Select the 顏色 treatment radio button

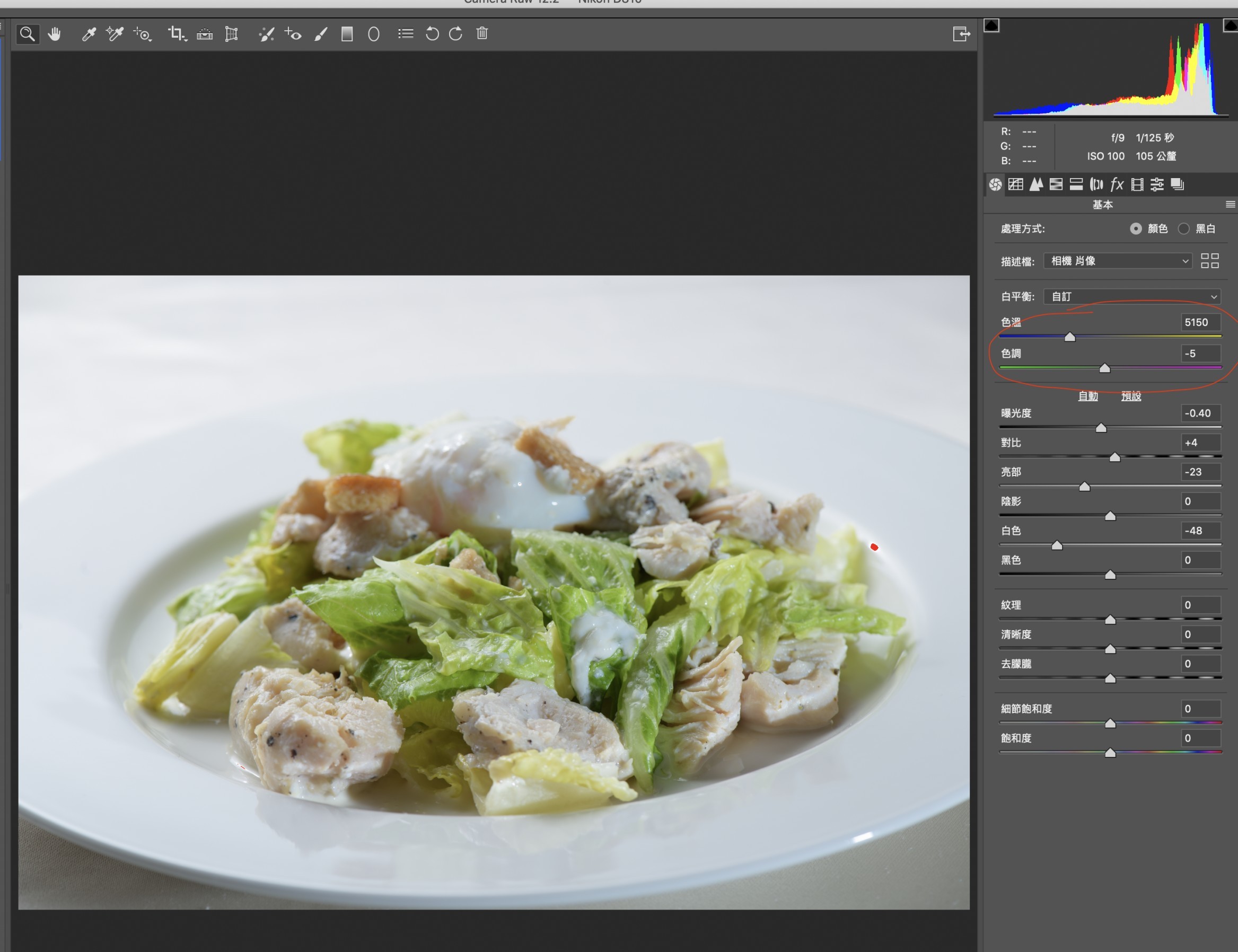tap(1135, 229)
